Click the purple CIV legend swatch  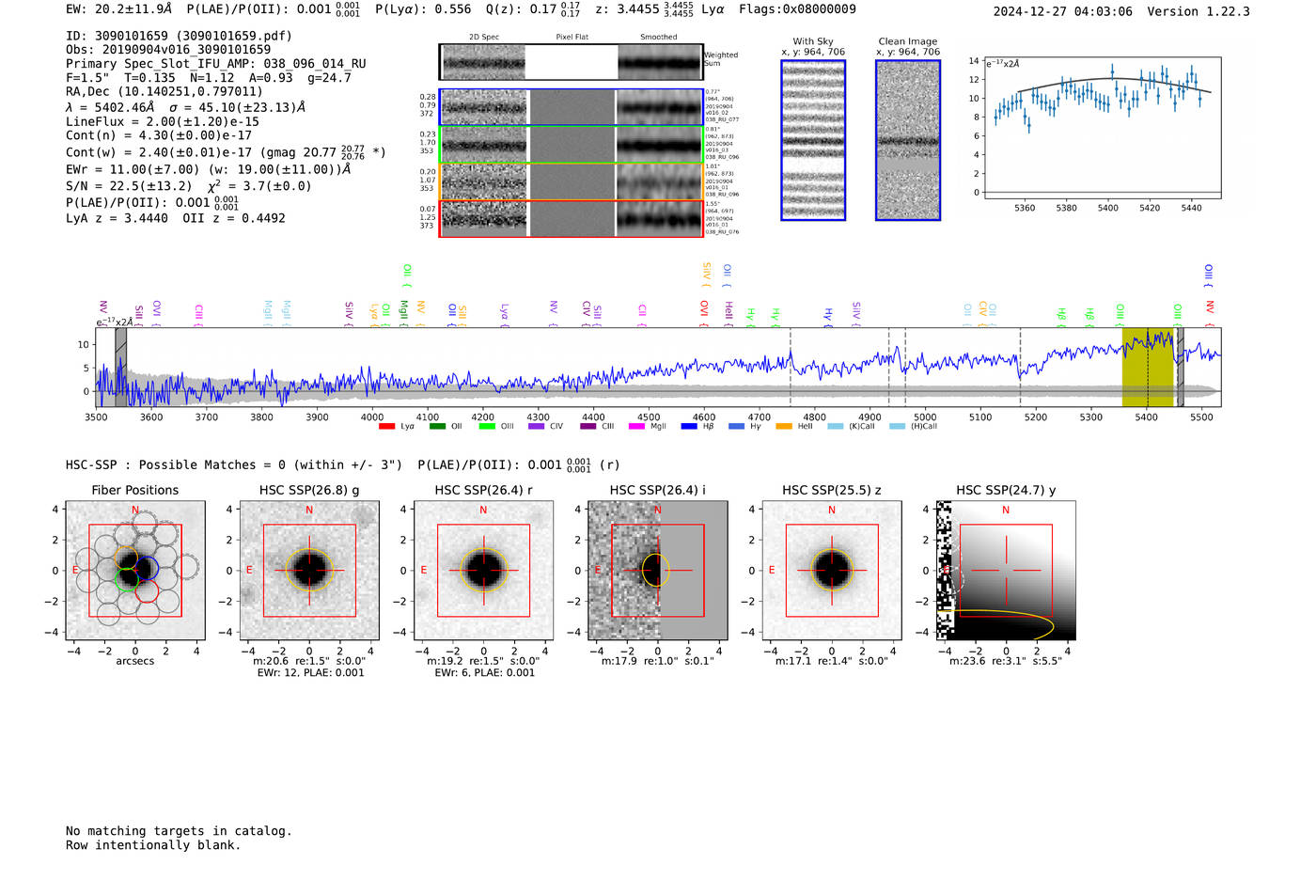[x=537, y=427]
